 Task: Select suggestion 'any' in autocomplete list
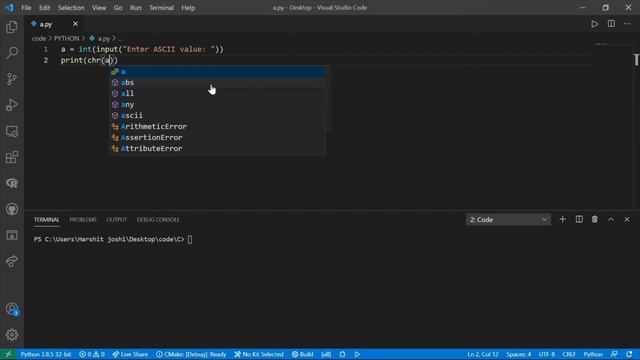pyautogui.click(x=217, y=104)
